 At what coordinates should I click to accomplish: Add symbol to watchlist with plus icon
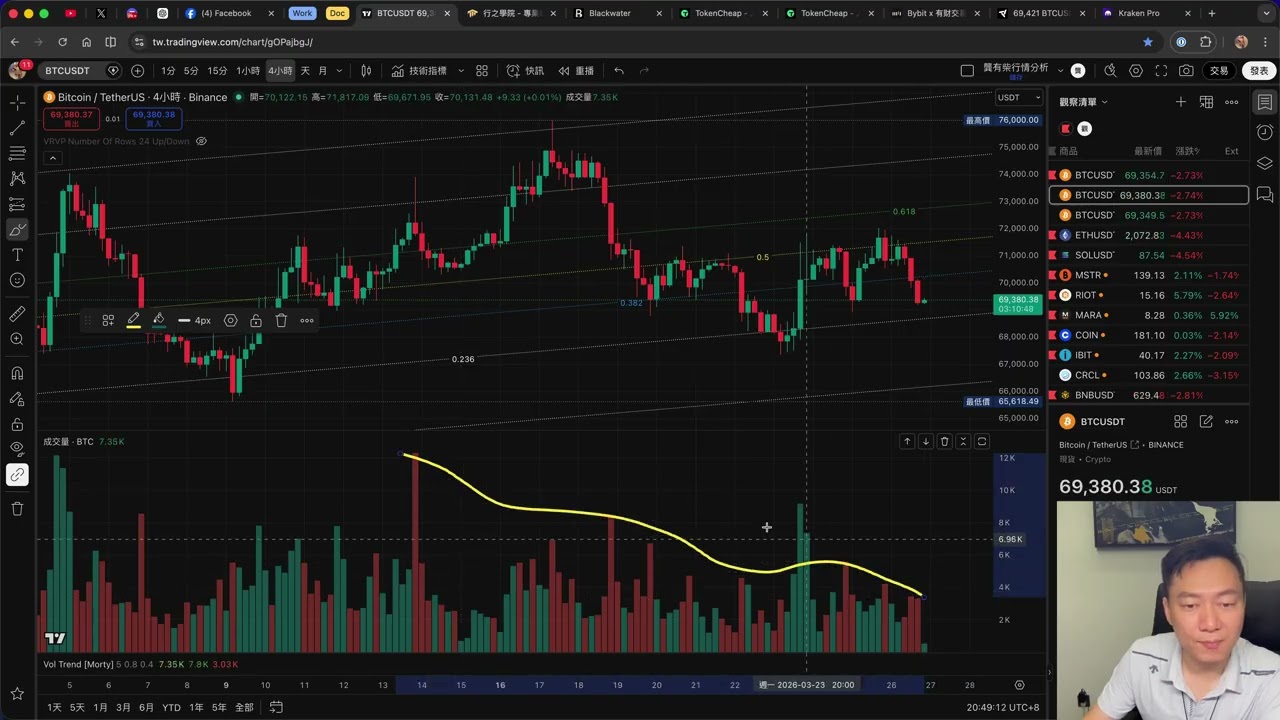[1181, 102]
